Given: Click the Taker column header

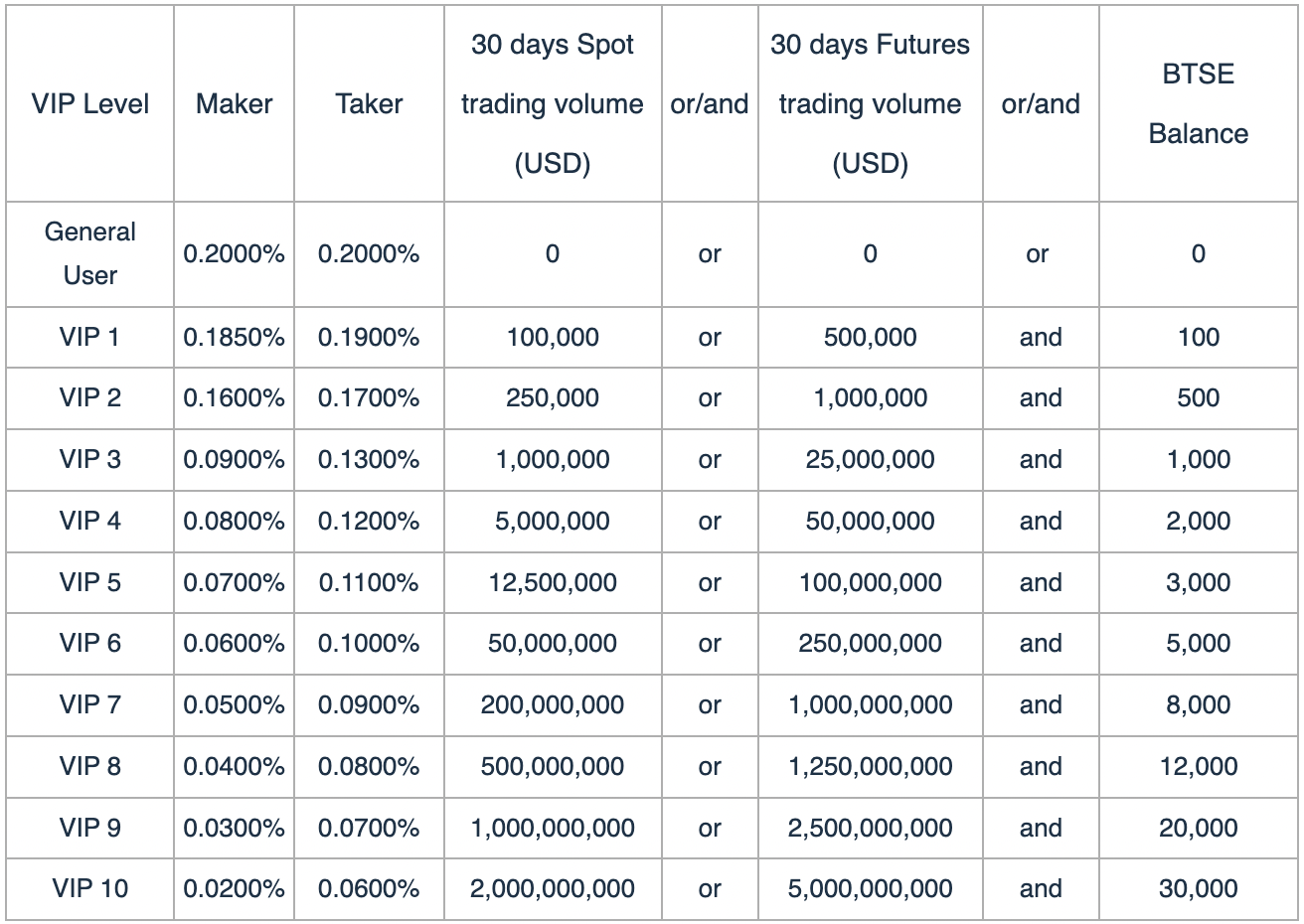Looking at the screenshot, I should [369, 104].
